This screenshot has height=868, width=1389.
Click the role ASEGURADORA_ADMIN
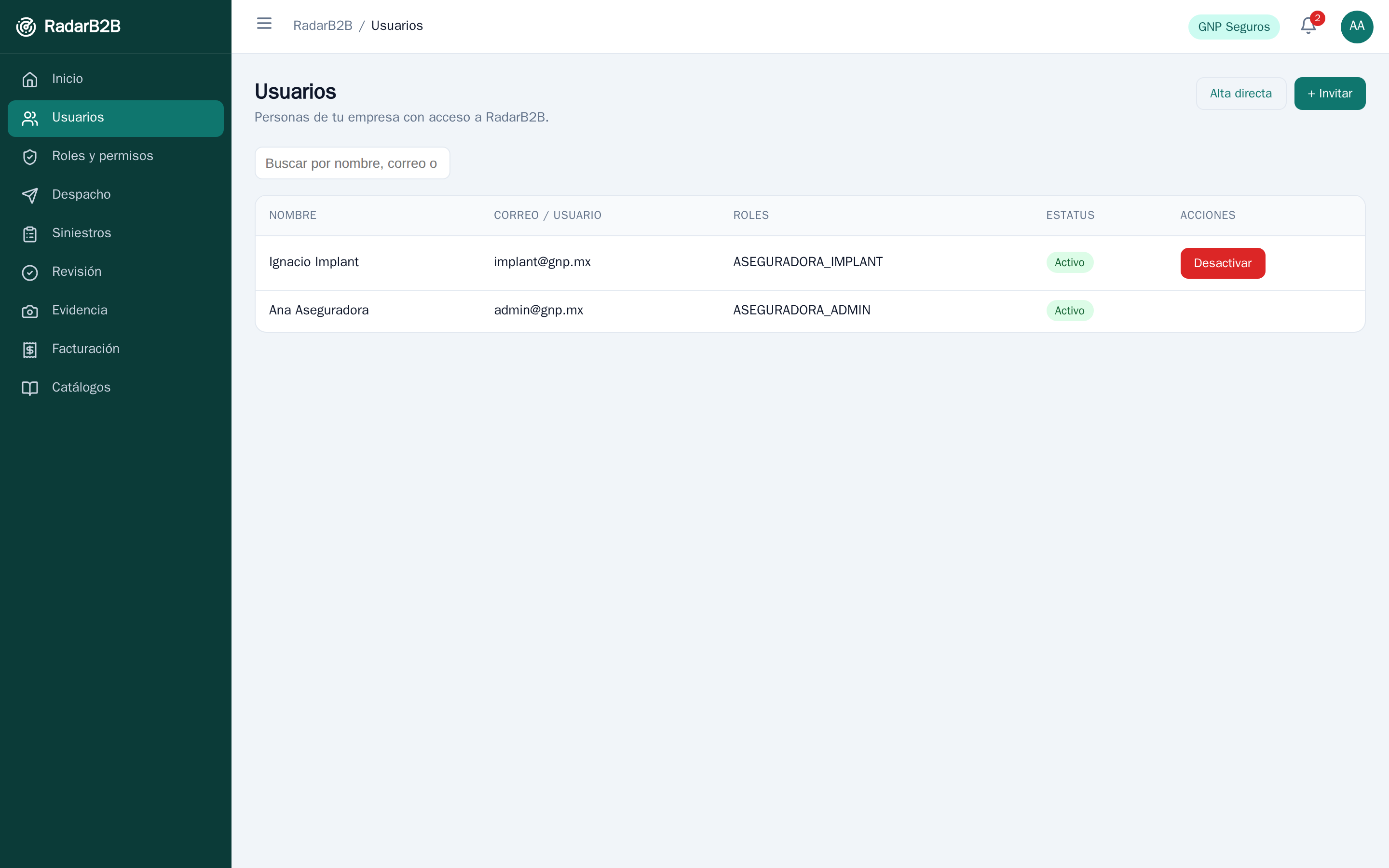click(x=802, y=311)
